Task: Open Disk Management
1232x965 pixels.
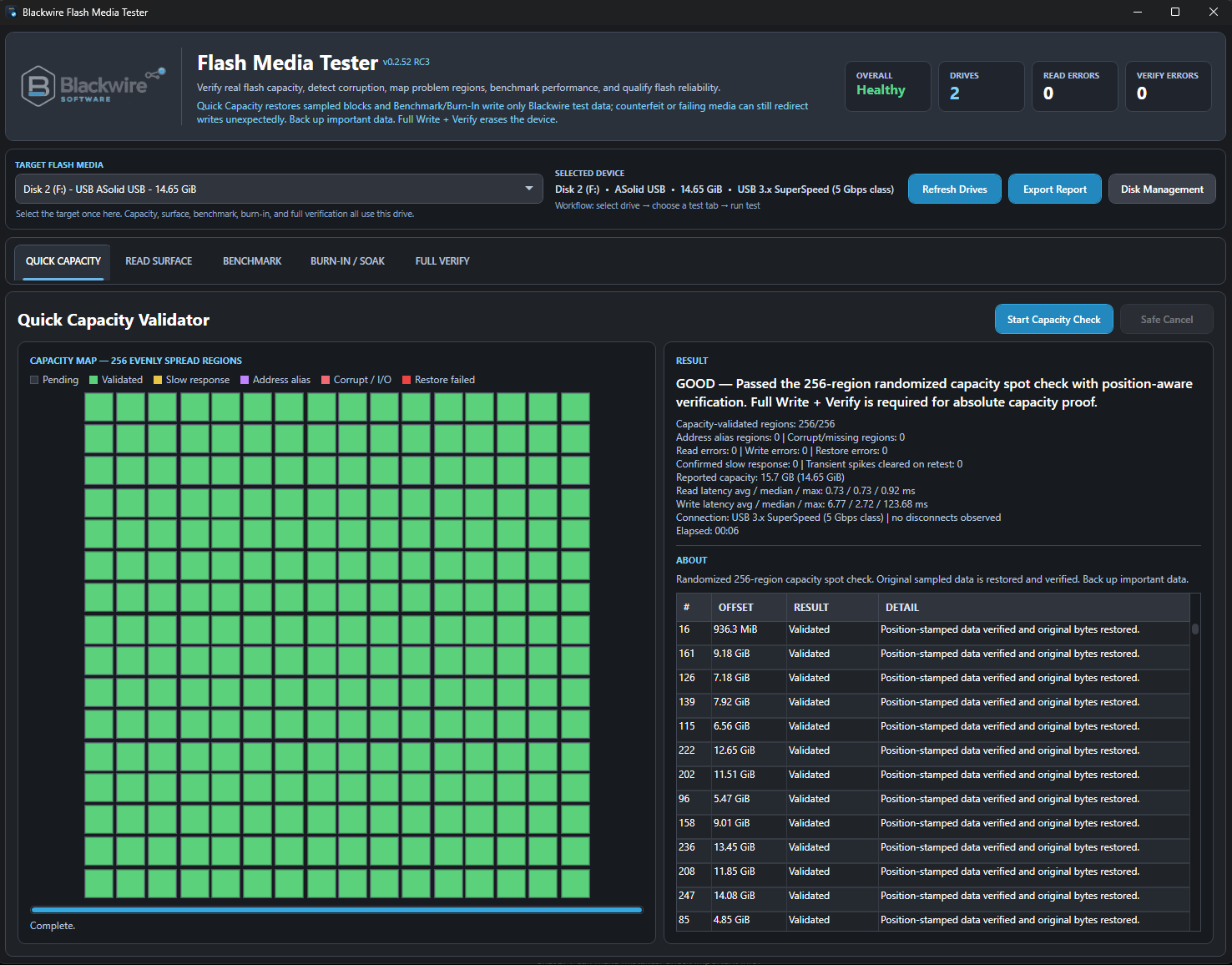Action: point(1162,189)
